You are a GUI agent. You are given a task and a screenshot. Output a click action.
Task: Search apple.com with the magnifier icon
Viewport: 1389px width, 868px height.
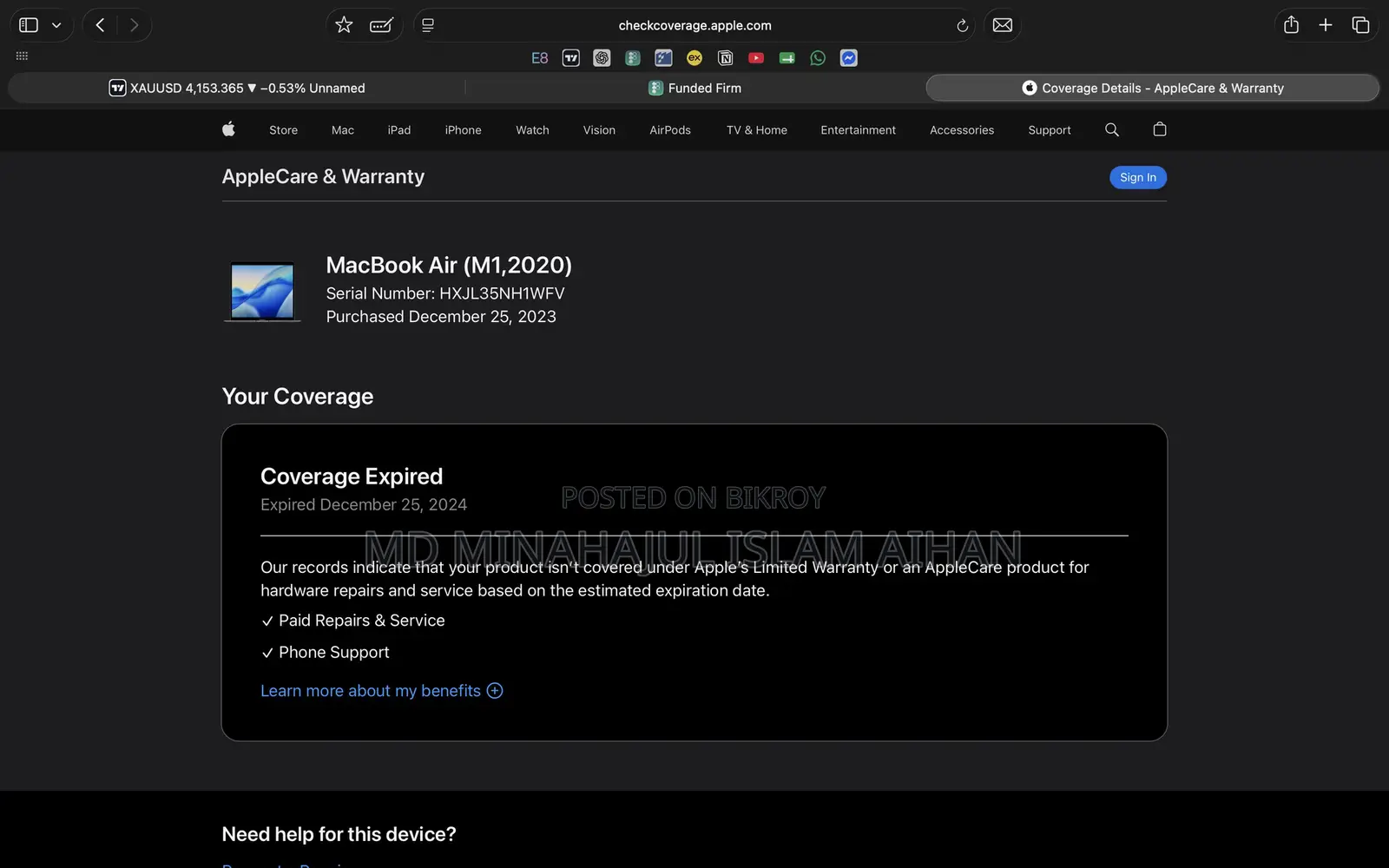click(1111, 129)
